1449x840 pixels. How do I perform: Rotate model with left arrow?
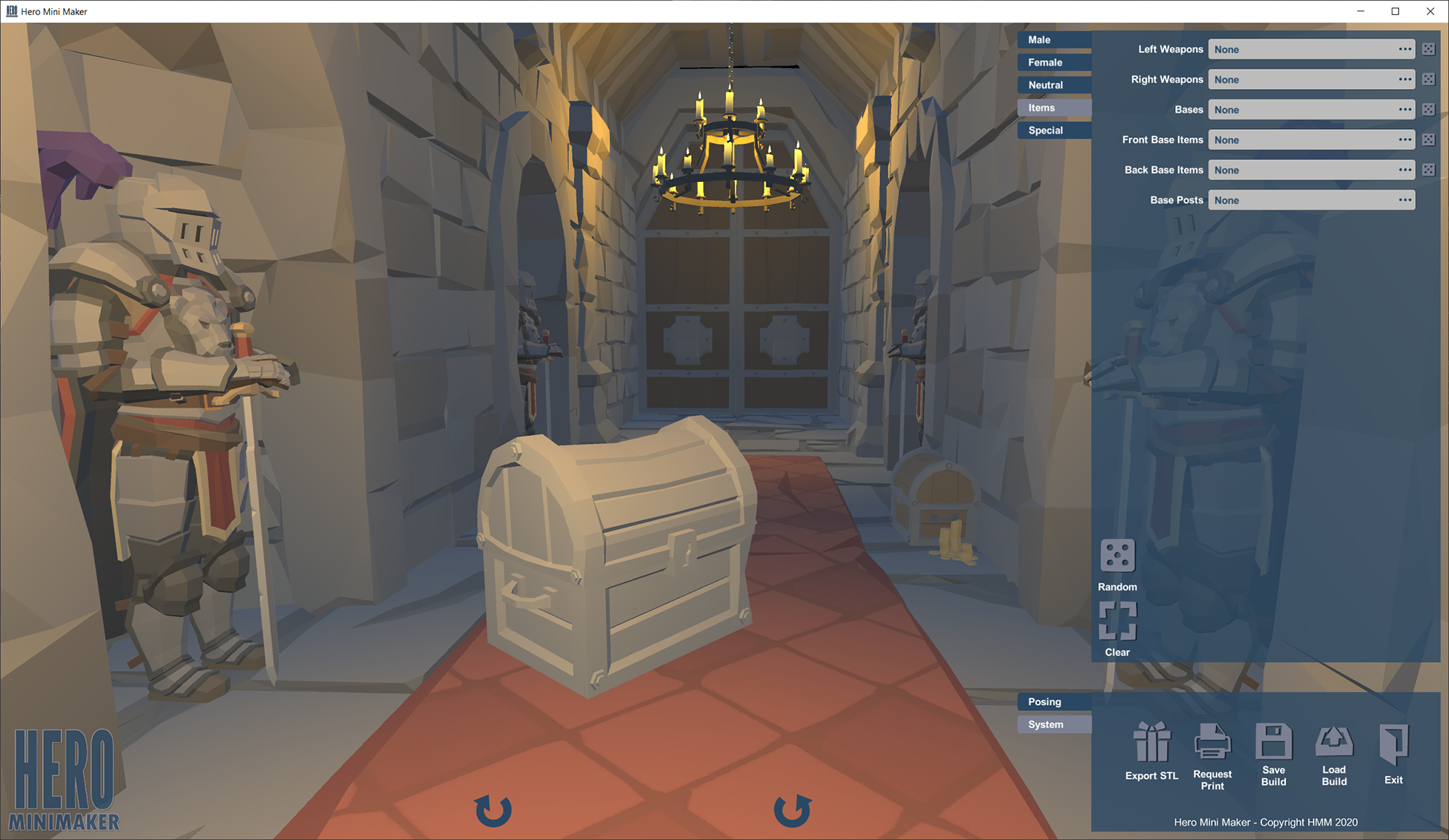click(494, 811)
